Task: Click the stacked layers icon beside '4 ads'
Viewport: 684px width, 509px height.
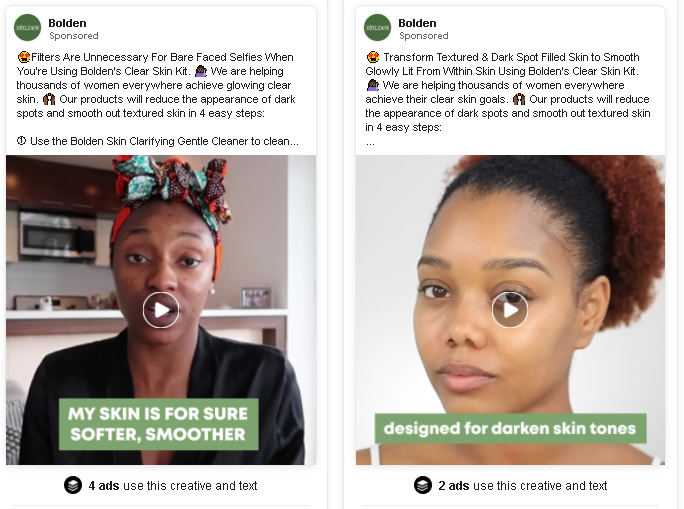Action: tap(73, 485)
